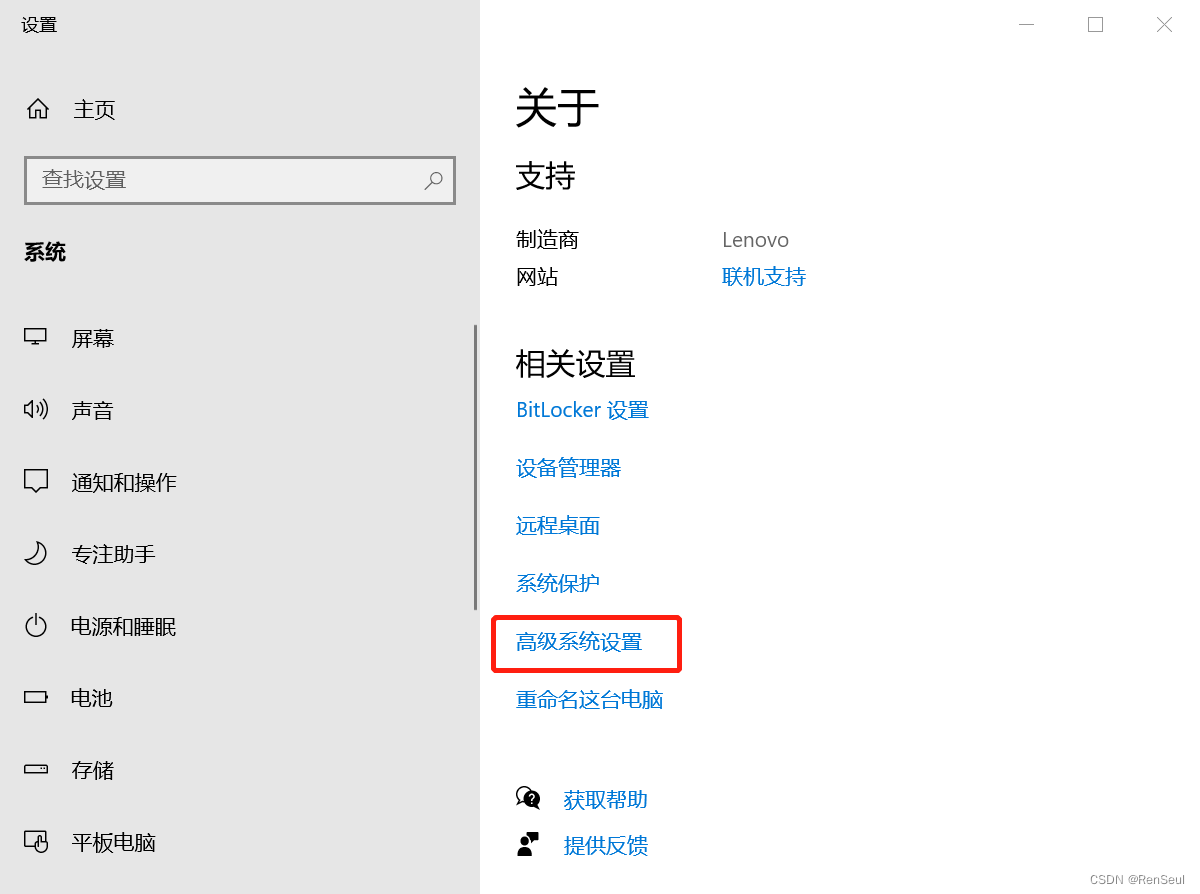This screenshot has height=894, width=1200.
Task: Click the 提供反馈 feedback person icon
Action: click(528, 845)
